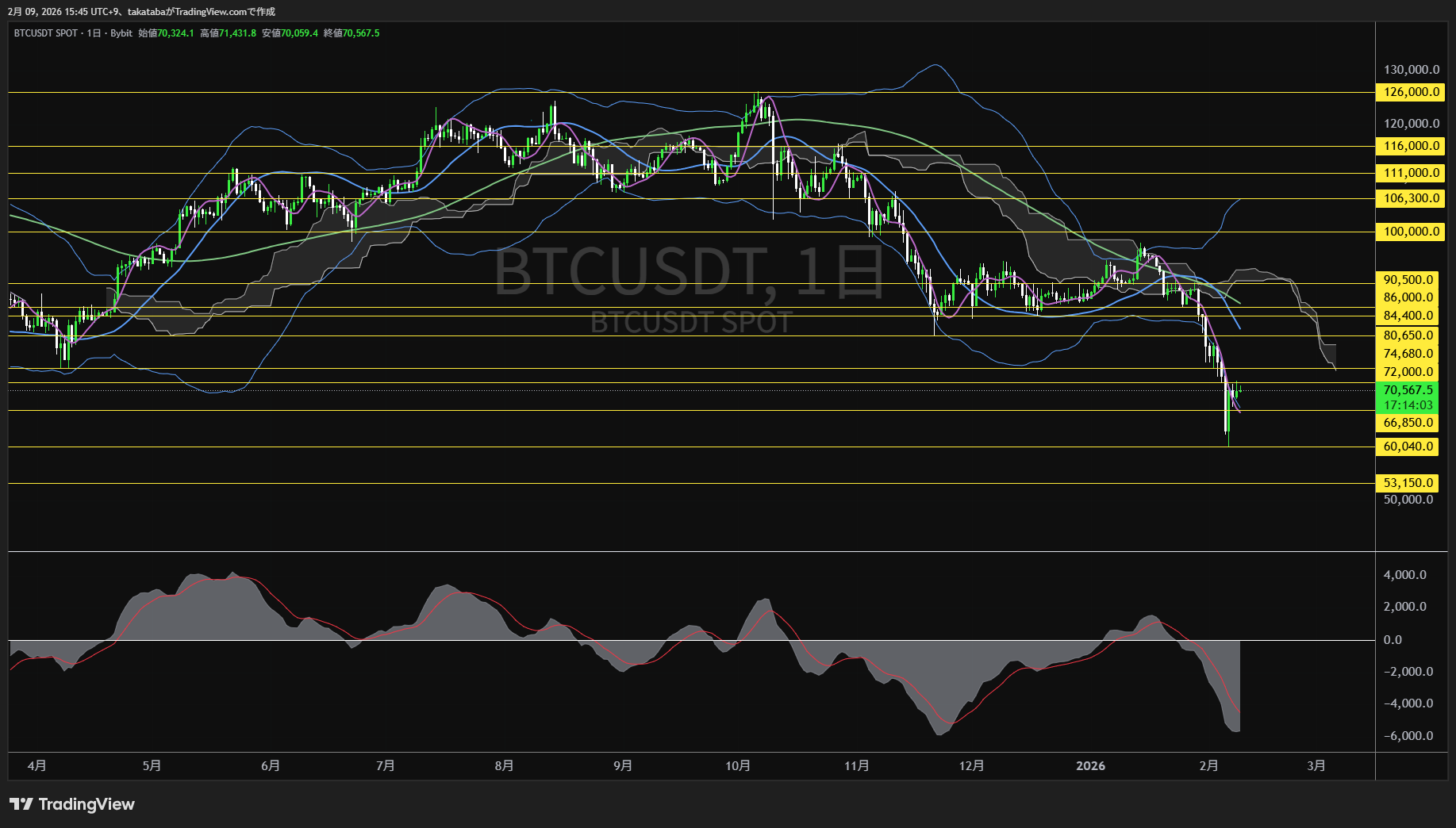Click the 0.0 label on the oscillator axis
The image size is (1456, 828).
click(x=1393, y=640)
